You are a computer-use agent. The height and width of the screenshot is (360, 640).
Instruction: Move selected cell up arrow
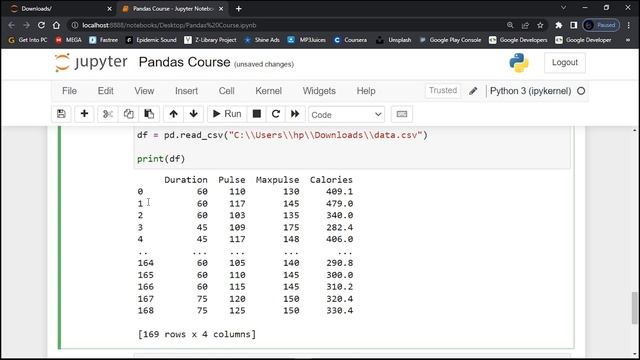click(x=173, y=114)
